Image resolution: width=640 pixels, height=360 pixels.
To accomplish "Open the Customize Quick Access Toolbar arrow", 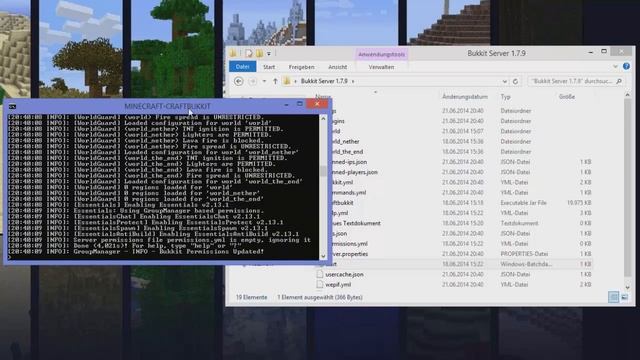I will [x=269, y=54].
